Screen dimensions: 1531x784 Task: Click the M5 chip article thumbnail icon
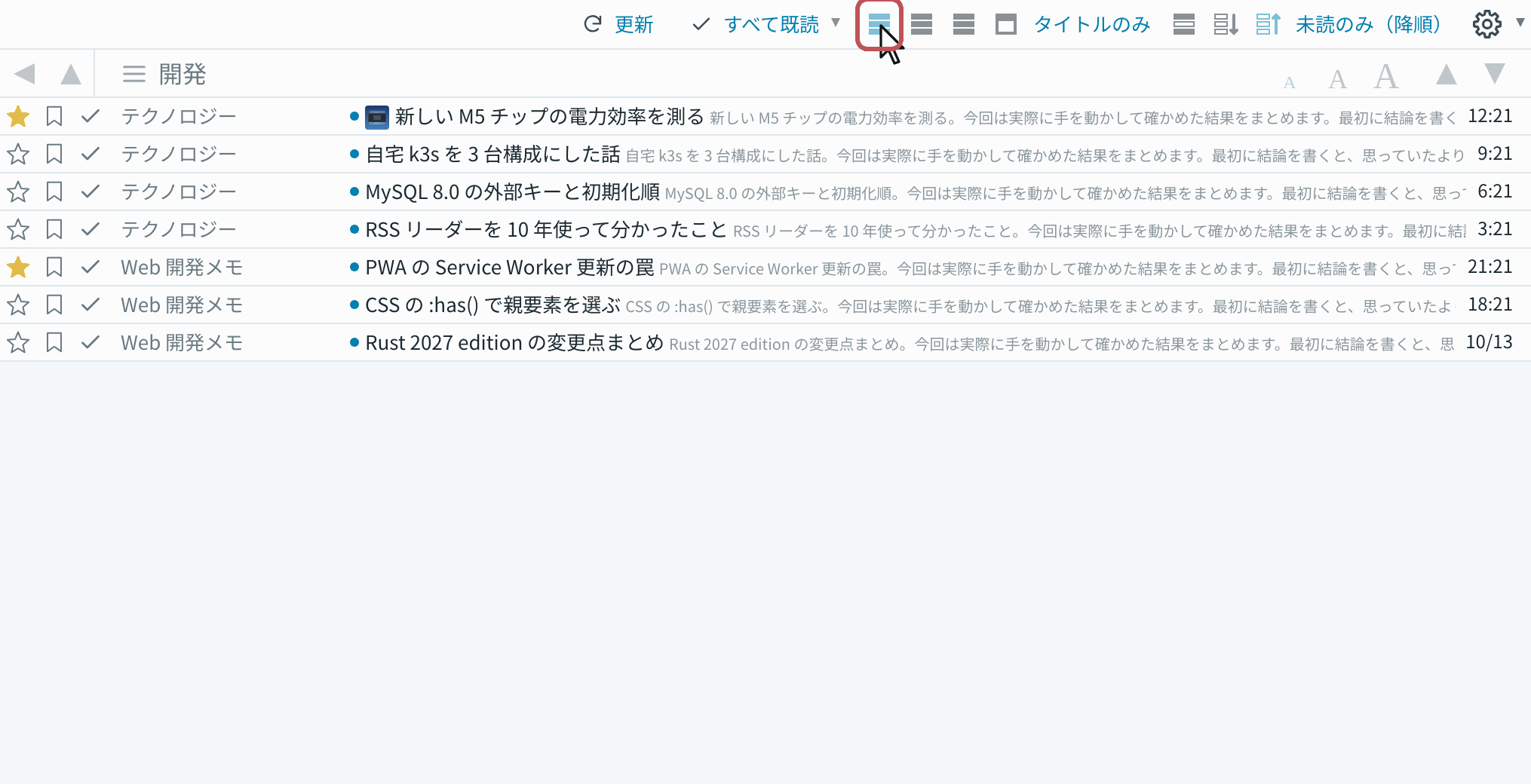pos(376,117)
